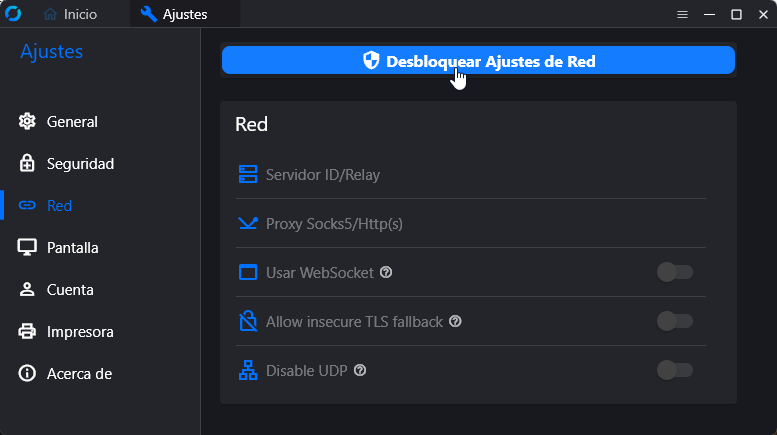The width and height of the screenshot is (777, 435).
Task: Switch to the Inicio tab
Action: point(70,14)
